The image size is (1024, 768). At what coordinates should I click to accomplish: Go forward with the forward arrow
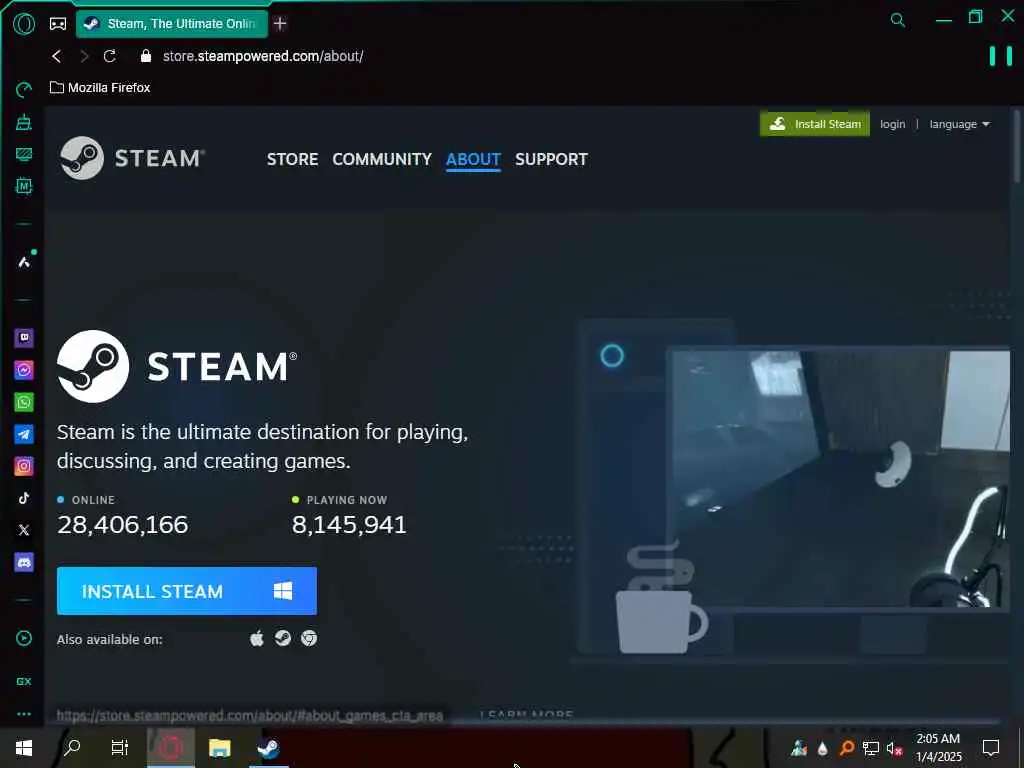(x=84, y=56)
